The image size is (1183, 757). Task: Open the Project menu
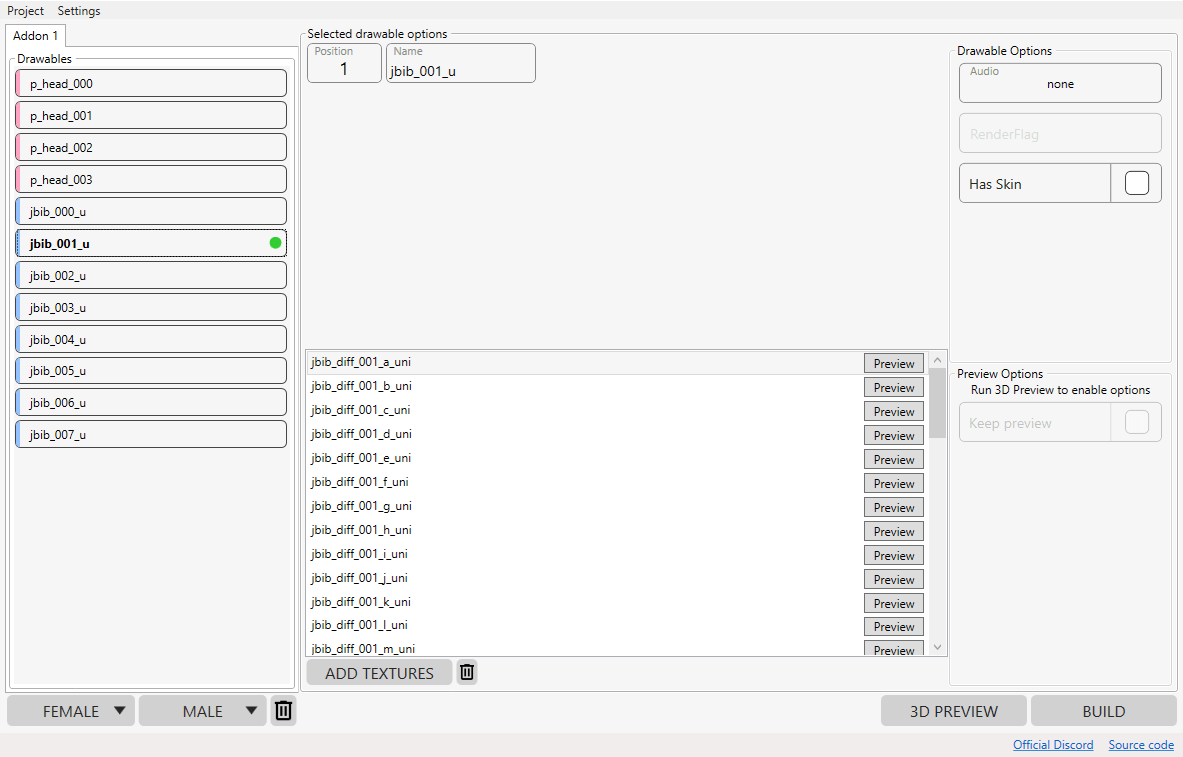[x=26, y=11]
